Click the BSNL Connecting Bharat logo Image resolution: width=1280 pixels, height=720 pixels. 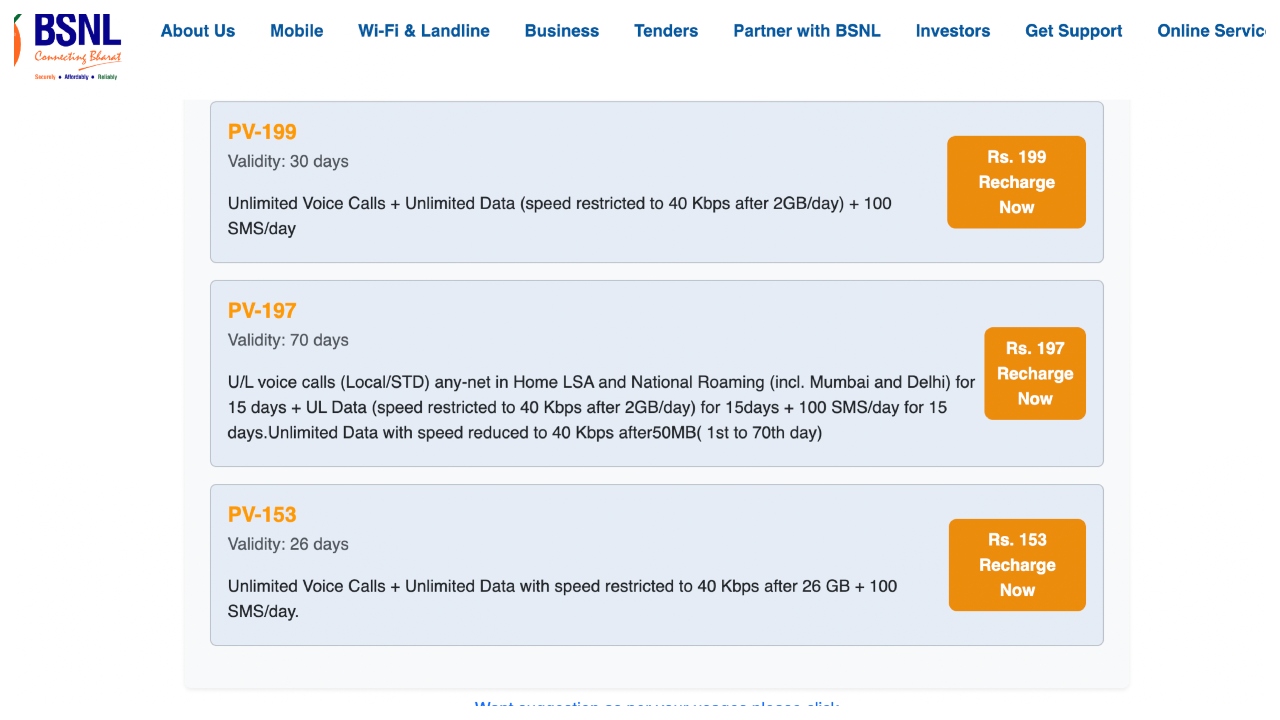pyautogui.click(x=68, y=46)
